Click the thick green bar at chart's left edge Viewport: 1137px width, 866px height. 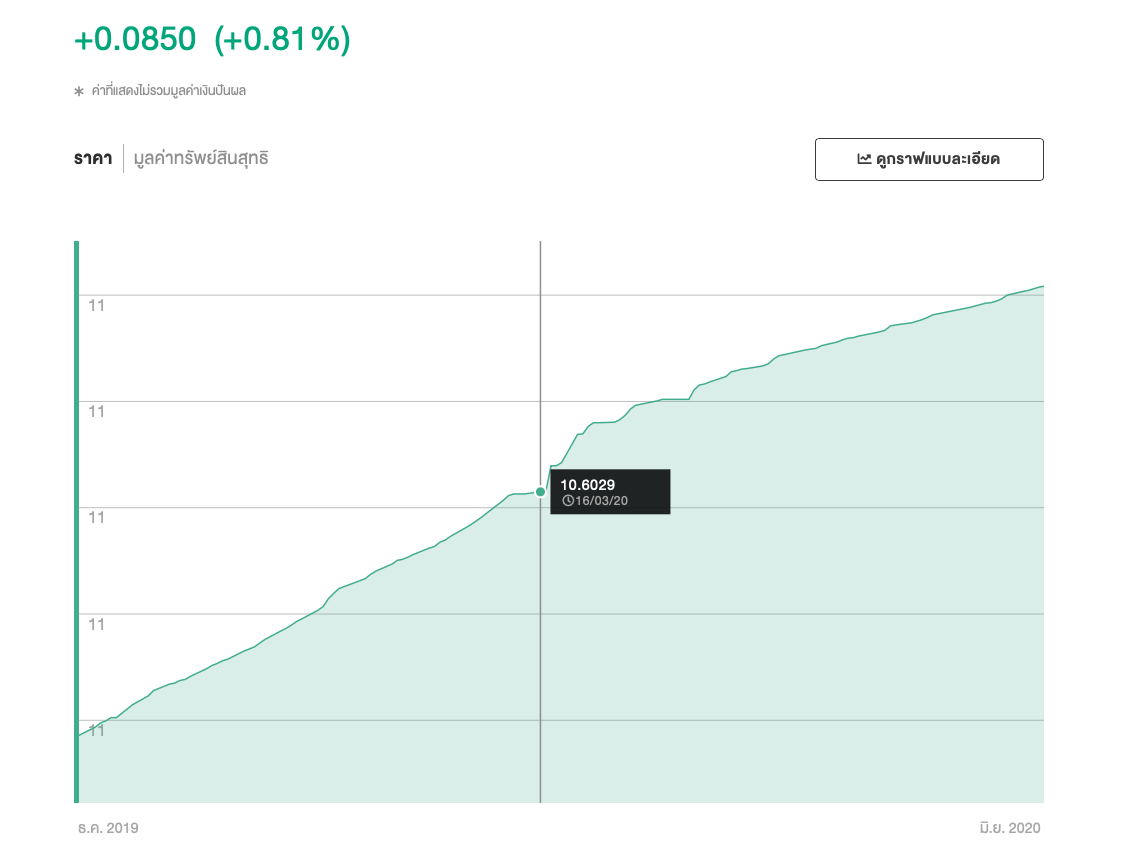(x=76, y=520)
